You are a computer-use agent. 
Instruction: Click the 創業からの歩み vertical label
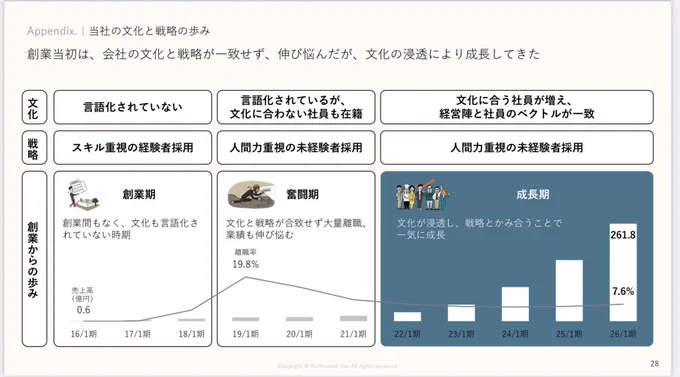(x=34, y=259)
